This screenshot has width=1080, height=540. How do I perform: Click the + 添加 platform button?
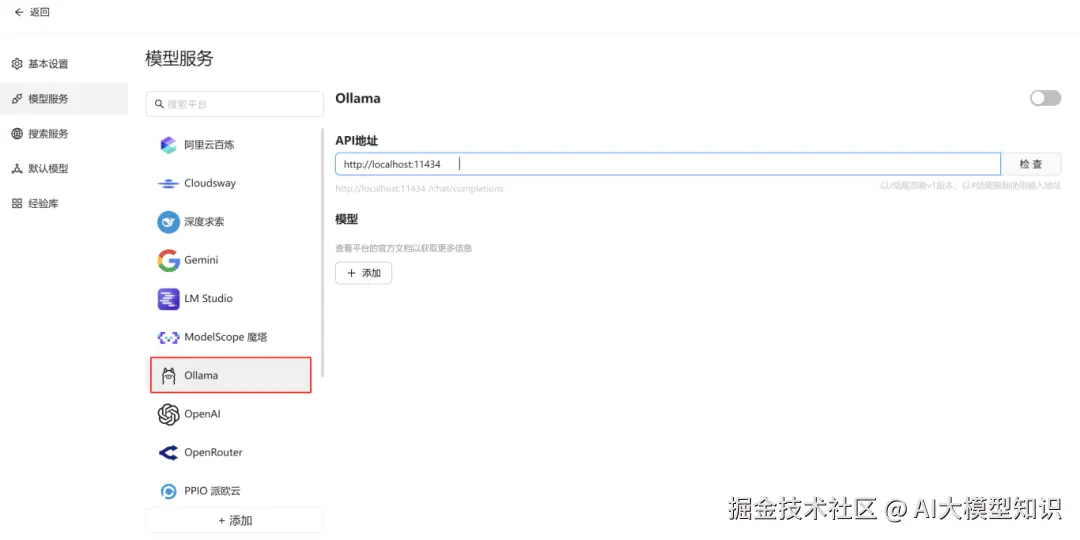click(234, 520)
